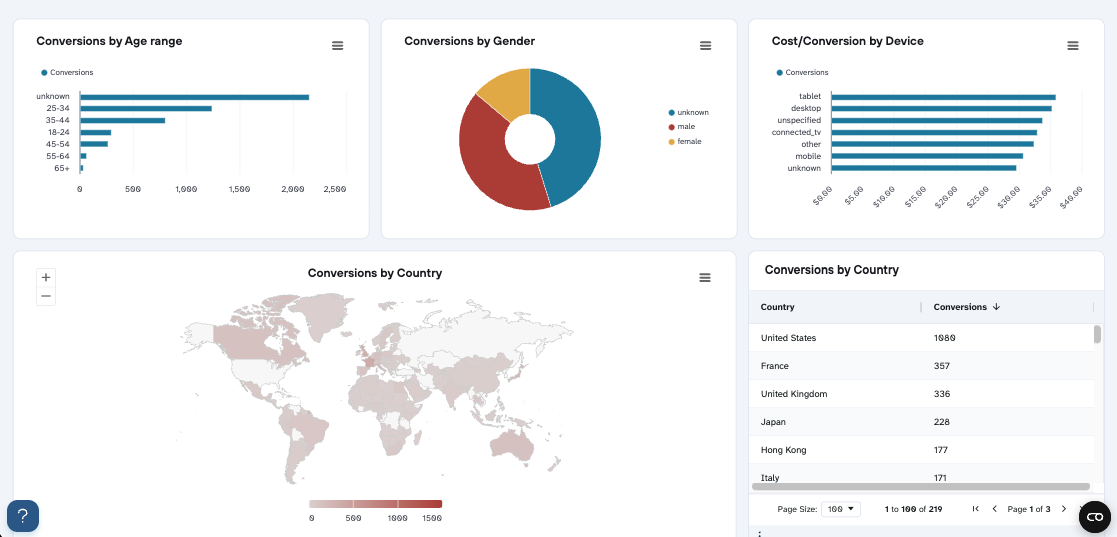The image size is (1117, 537).
Task: Open the Cost/Conversion by Device chart menu
Action: coord(1073,46)
